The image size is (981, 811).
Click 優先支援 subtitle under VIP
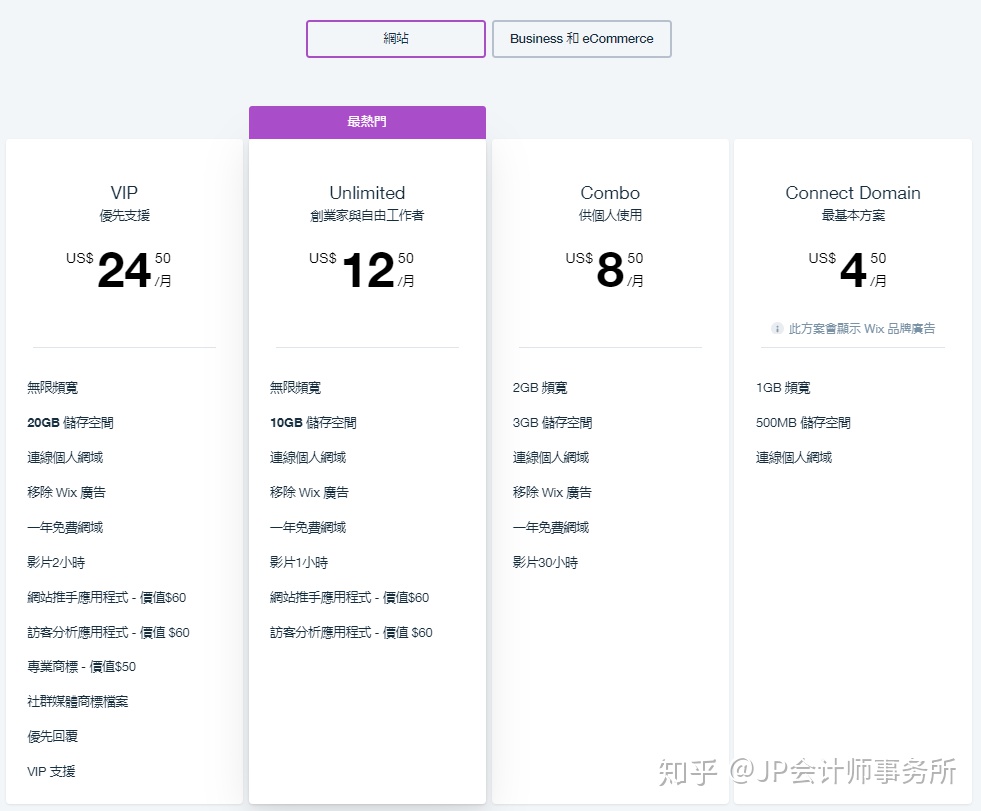[x=125, y=215]
